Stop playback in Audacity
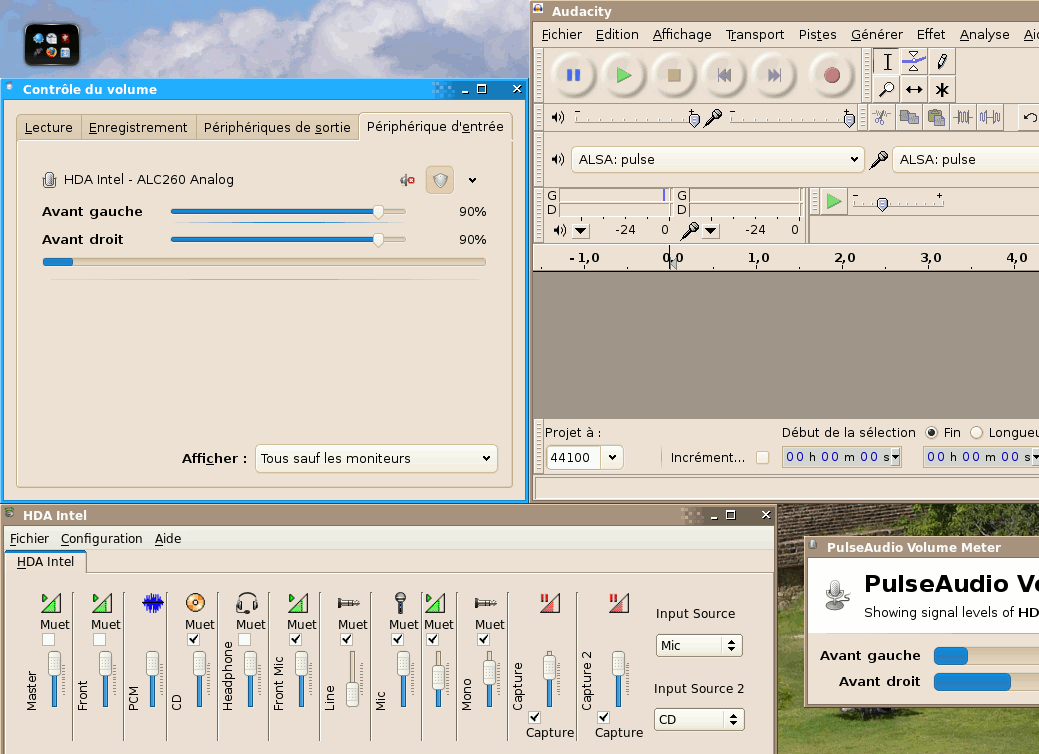 (x=674, y=76)
